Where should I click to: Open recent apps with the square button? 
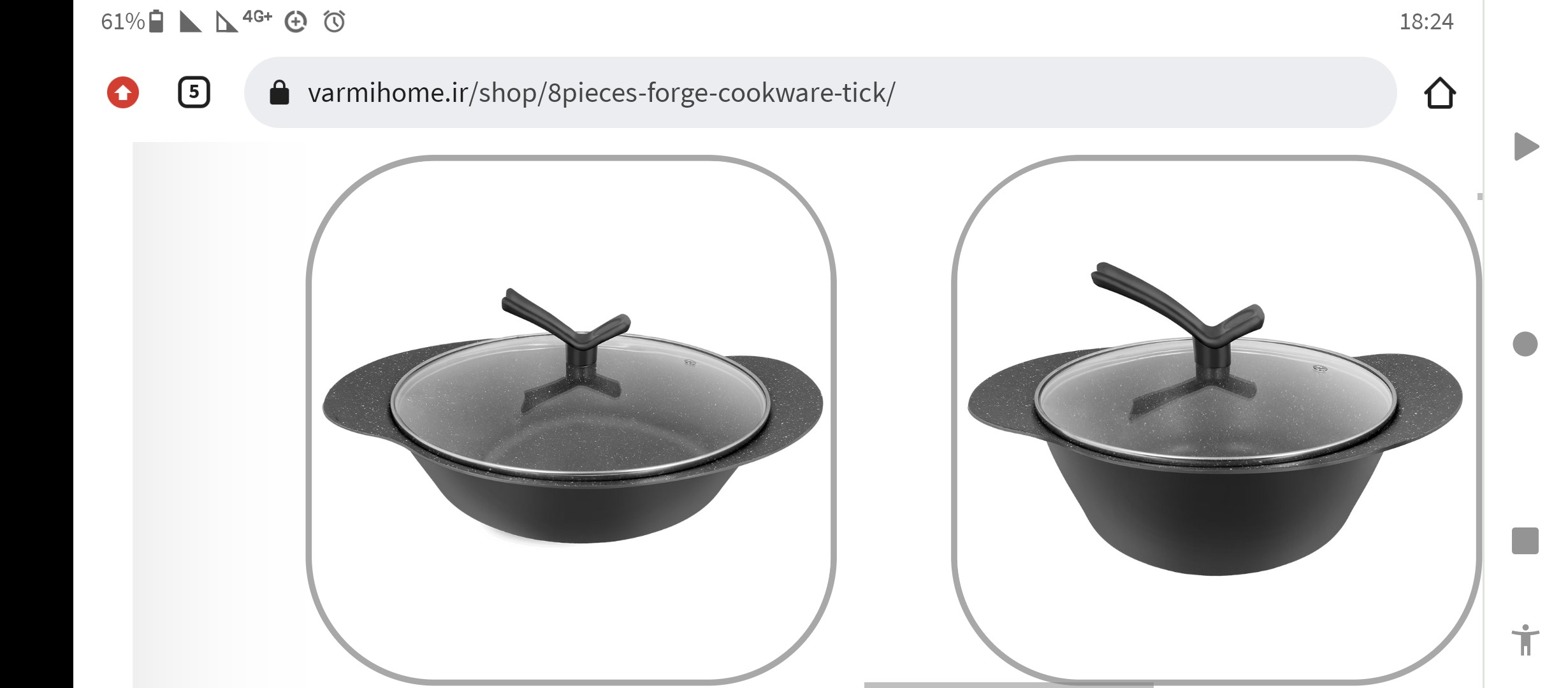click(x=1525, y=541)
